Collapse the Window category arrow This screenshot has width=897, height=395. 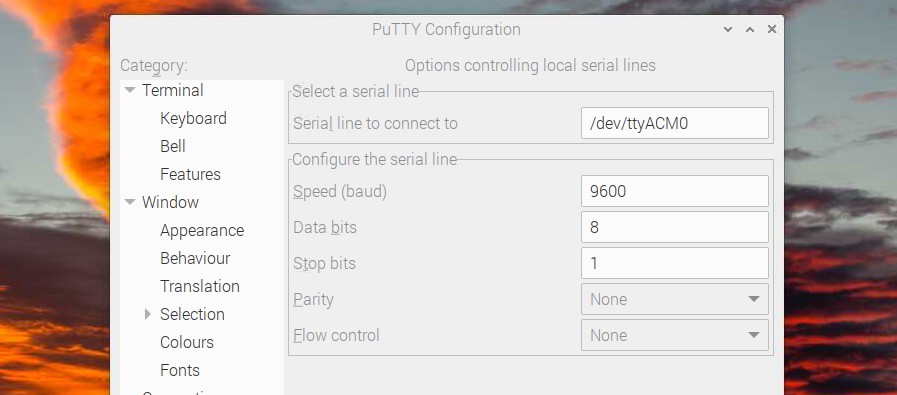pyautogui.click(x=130, y=202)
